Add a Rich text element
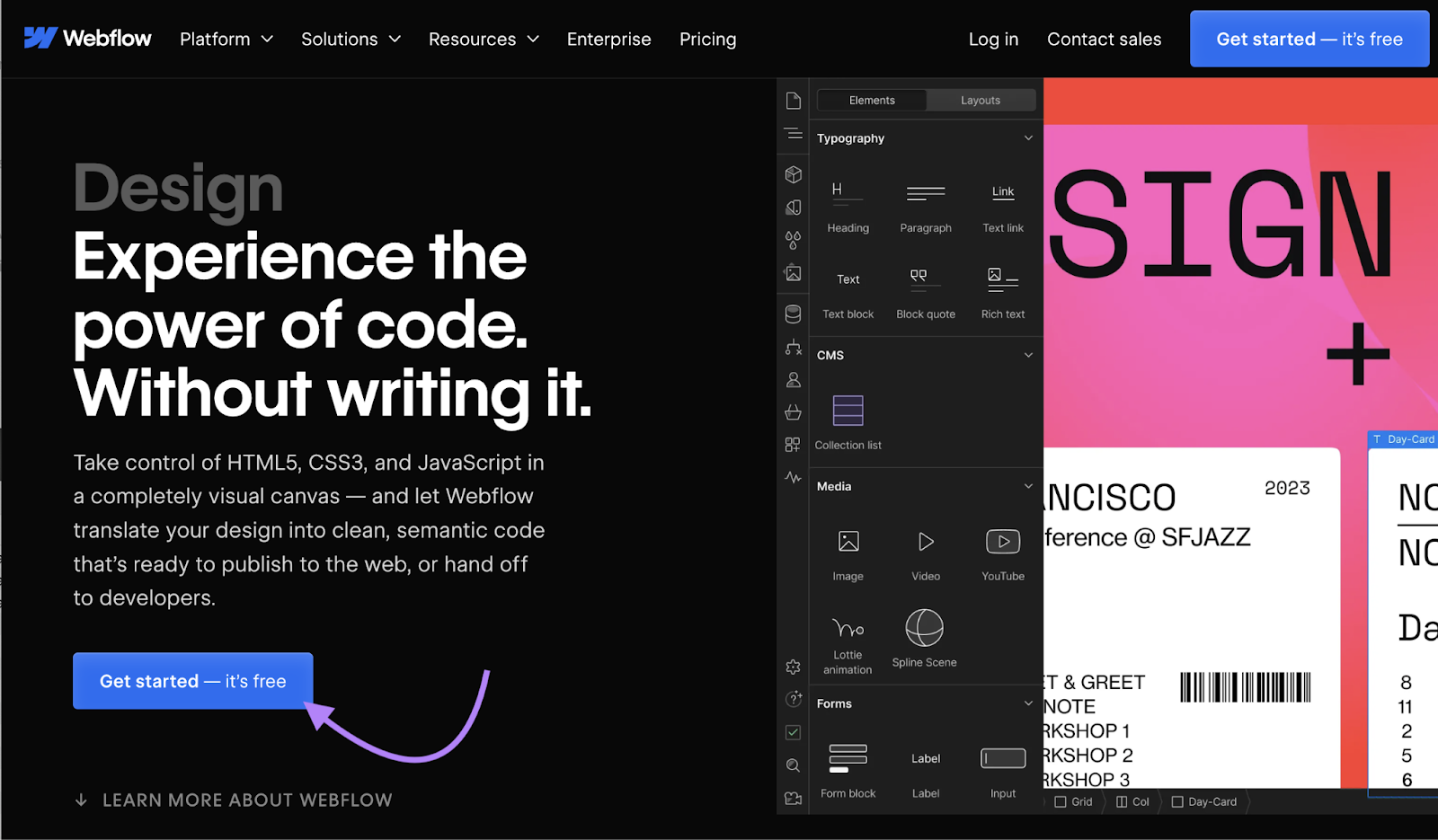Viewport: 1438px width, 840px height. (1003, 294)
